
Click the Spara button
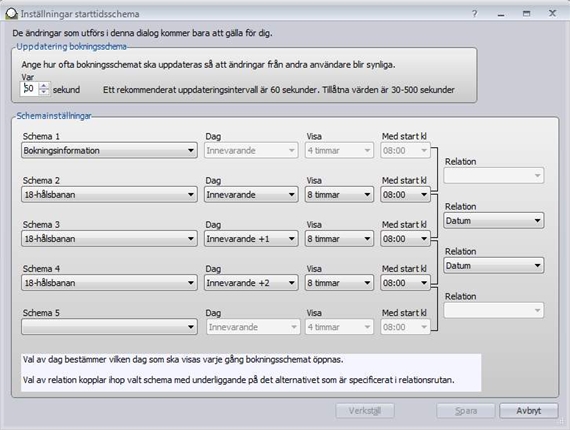(466, 411)
